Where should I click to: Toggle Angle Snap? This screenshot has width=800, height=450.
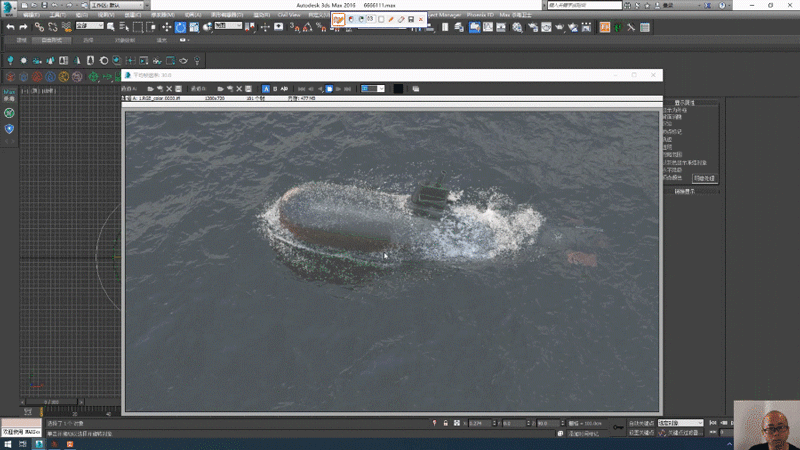coord(308,28)
